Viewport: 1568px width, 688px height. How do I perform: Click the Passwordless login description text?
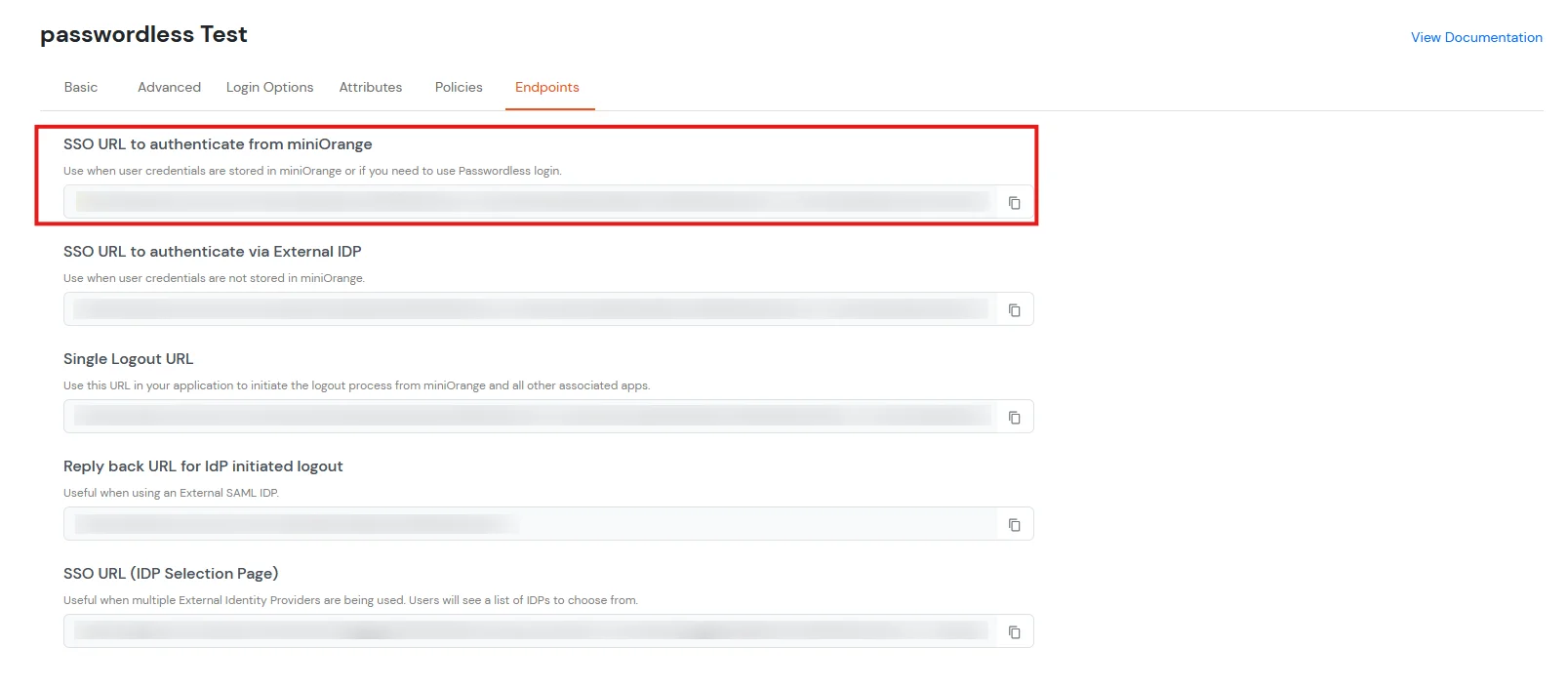312,171
